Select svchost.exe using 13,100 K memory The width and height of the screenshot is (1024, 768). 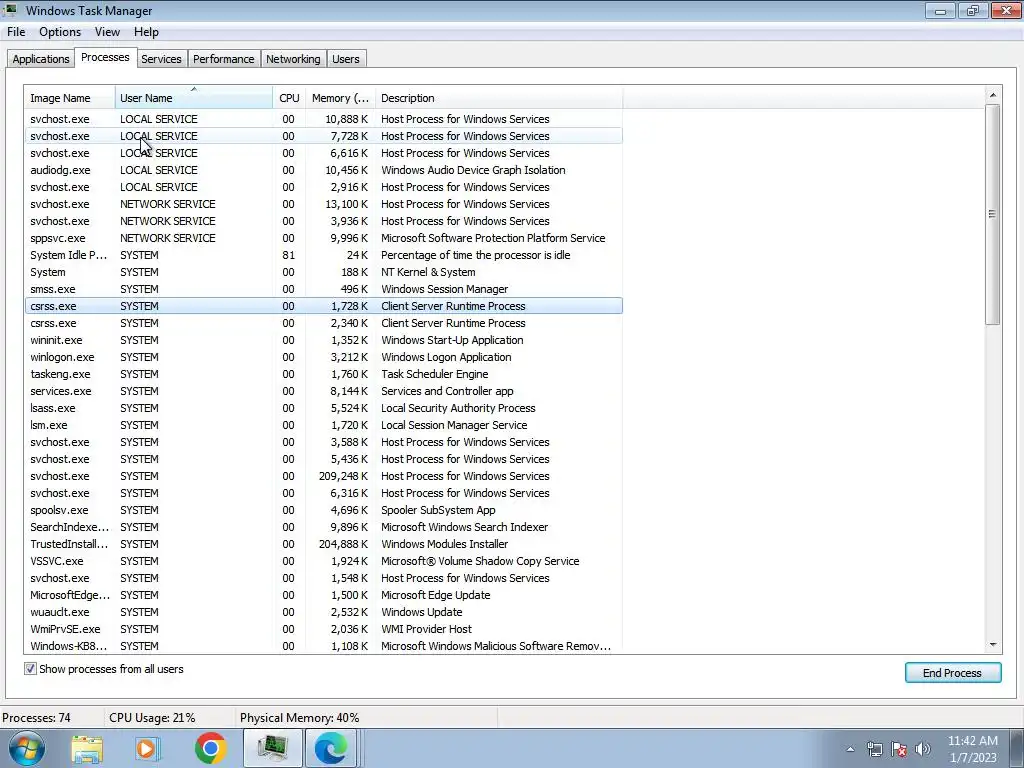323,204
